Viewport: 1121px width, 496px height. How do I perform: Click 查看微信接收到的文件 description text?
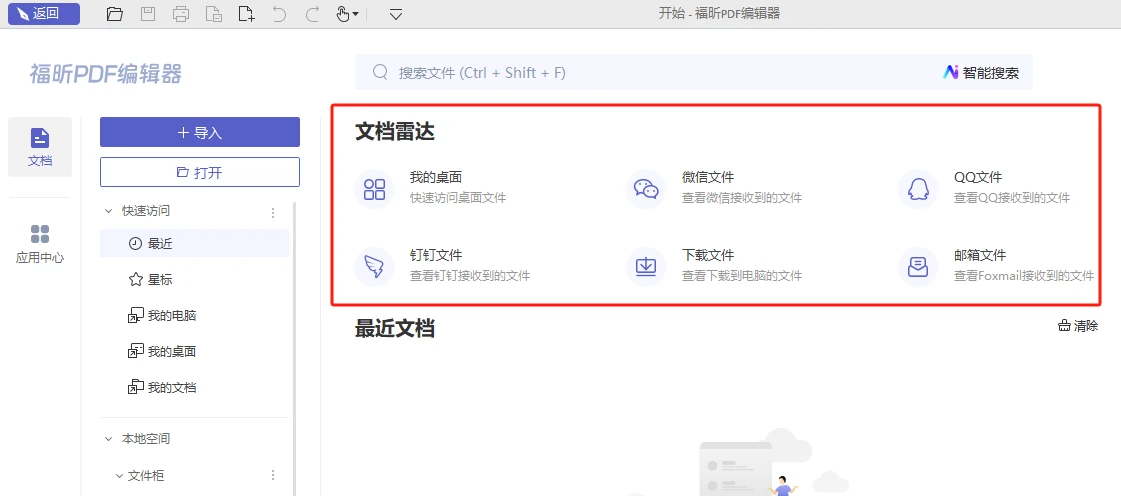(742, 198)
